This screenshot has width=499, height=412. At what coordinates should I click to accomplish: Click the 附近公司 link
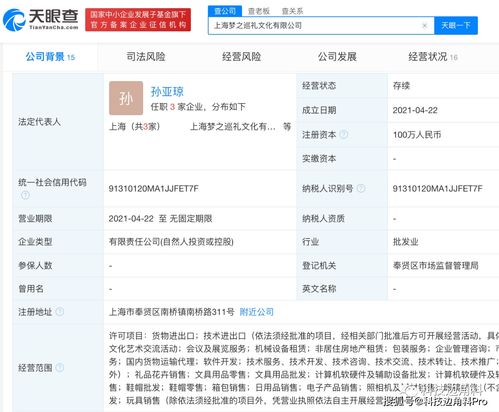pyautogui.click(x=257, y=312)
